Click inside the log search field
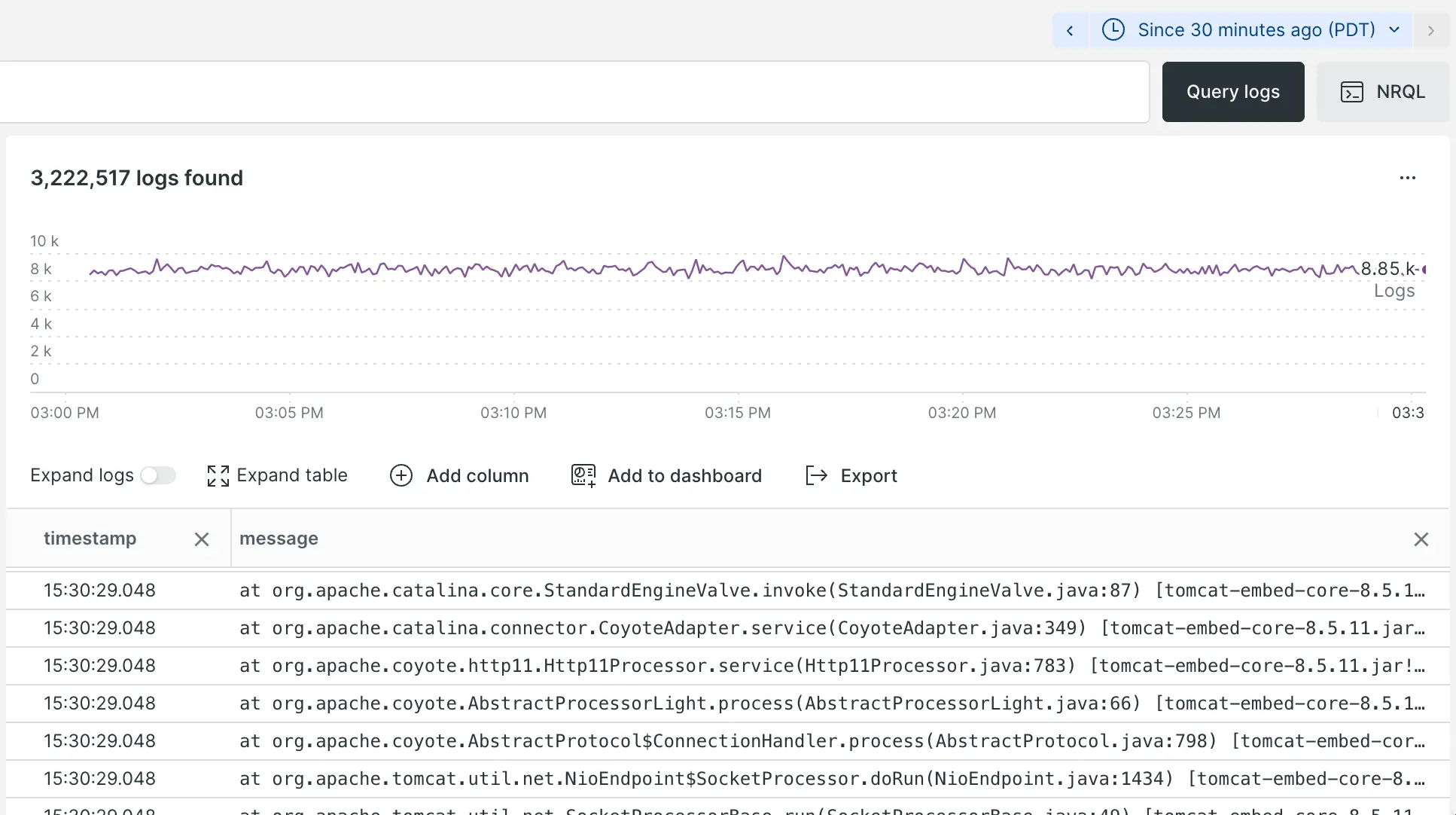 [572, 91]
